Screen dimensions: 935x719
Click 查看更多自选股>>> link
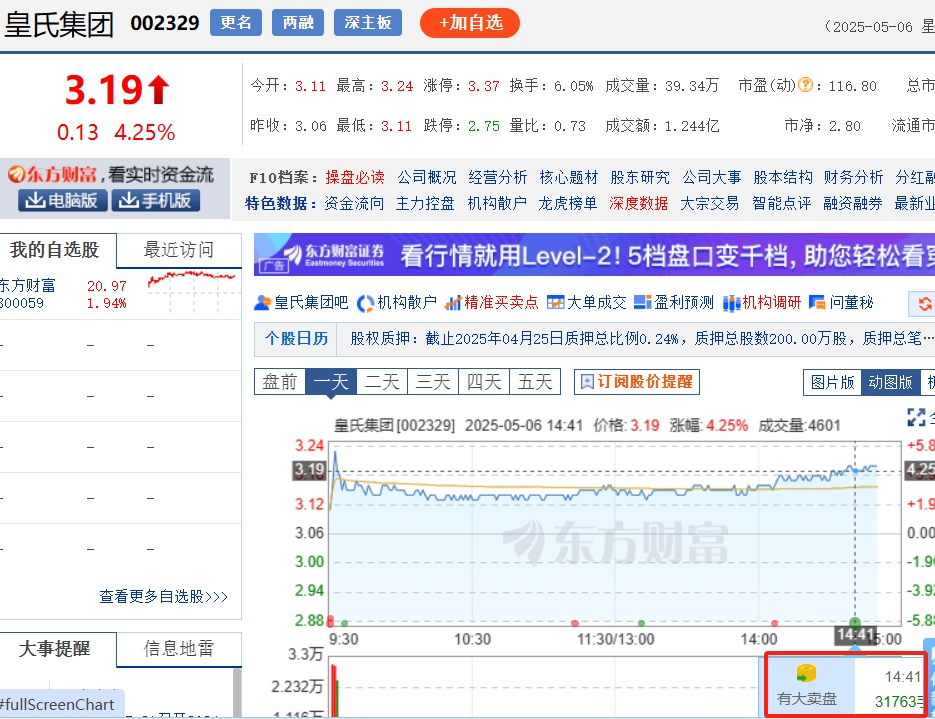click(x=163, y=597)
